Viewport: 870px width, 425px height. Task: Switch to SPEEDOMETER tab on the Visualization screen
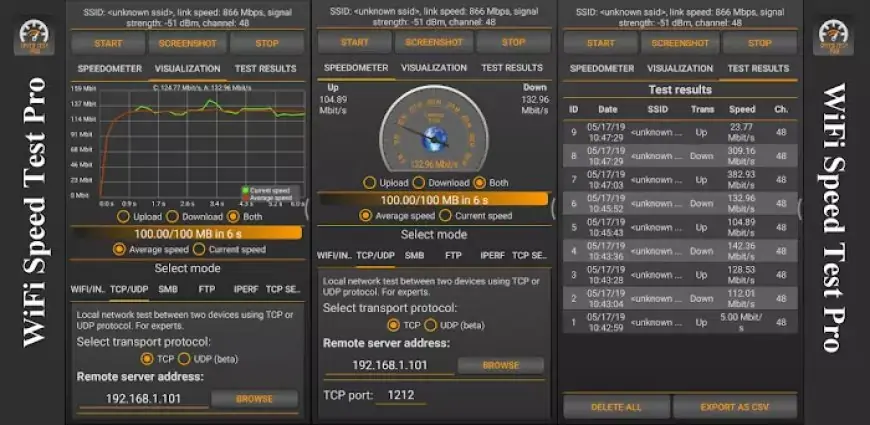(110, 69)
